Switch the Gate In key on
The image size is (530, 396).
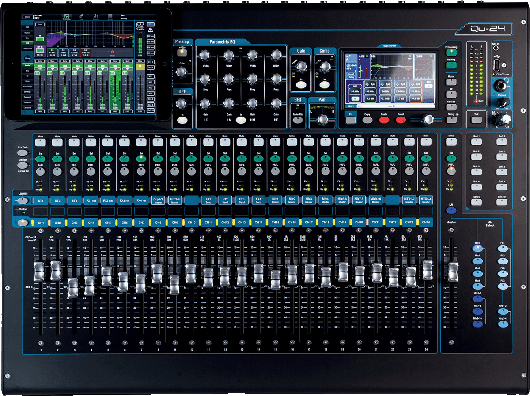click(301, 84)
